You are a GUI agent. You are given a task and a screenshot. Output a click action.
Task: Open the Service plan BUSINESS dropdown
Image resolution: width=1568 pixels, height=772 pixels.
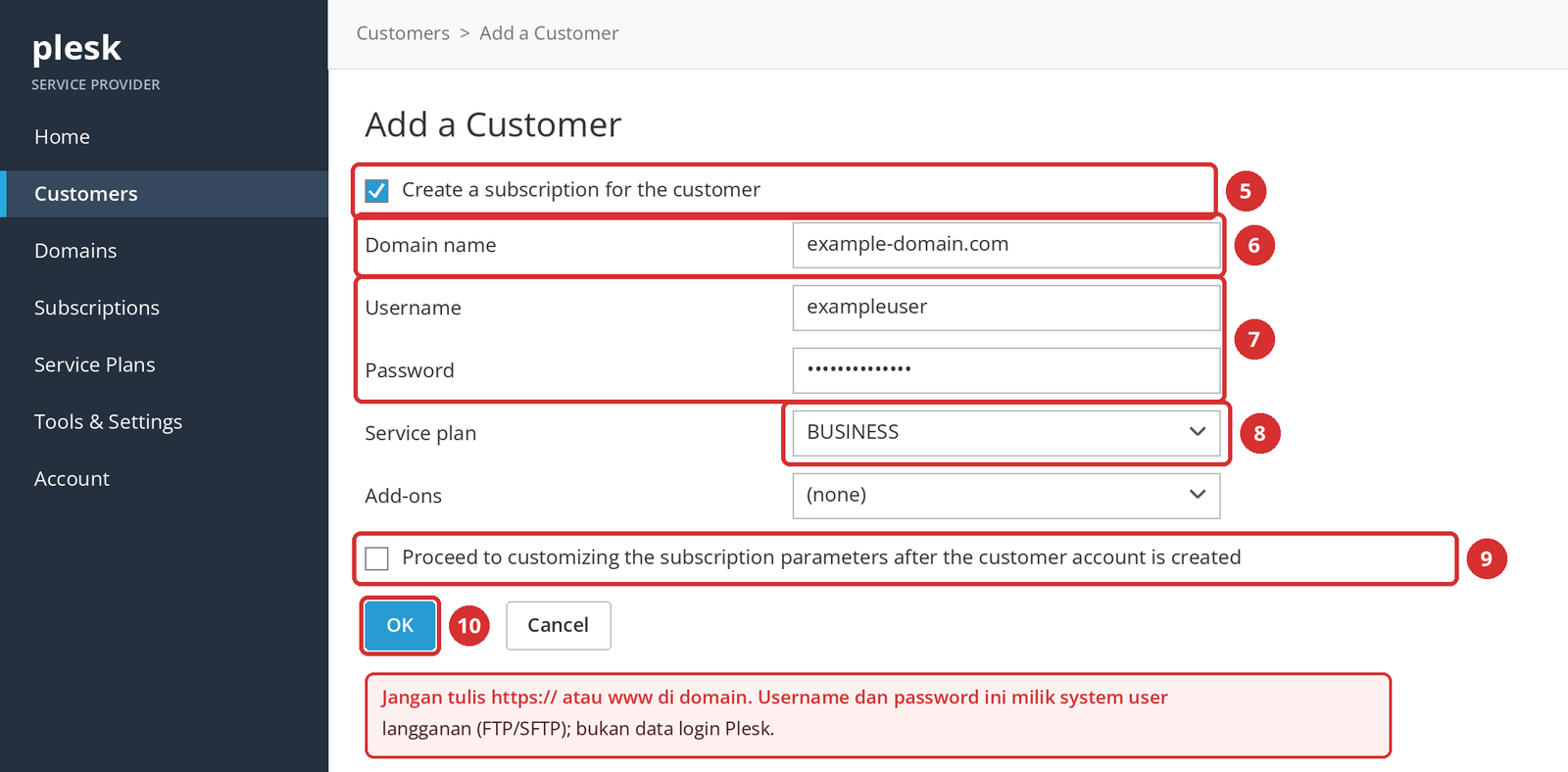1006,433
